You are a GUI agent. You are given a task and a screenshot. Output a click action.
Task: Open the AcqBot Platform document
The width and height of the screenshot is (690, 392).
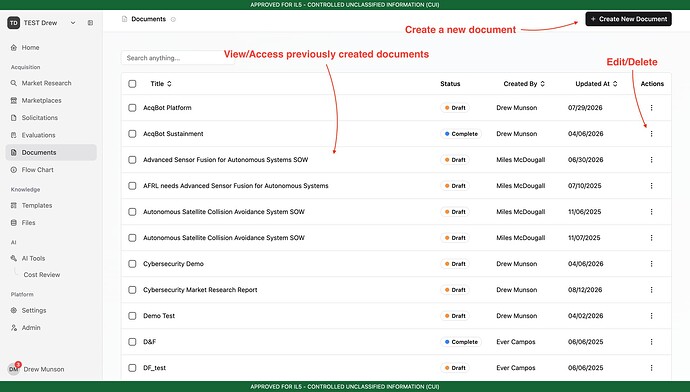point(167,108)
